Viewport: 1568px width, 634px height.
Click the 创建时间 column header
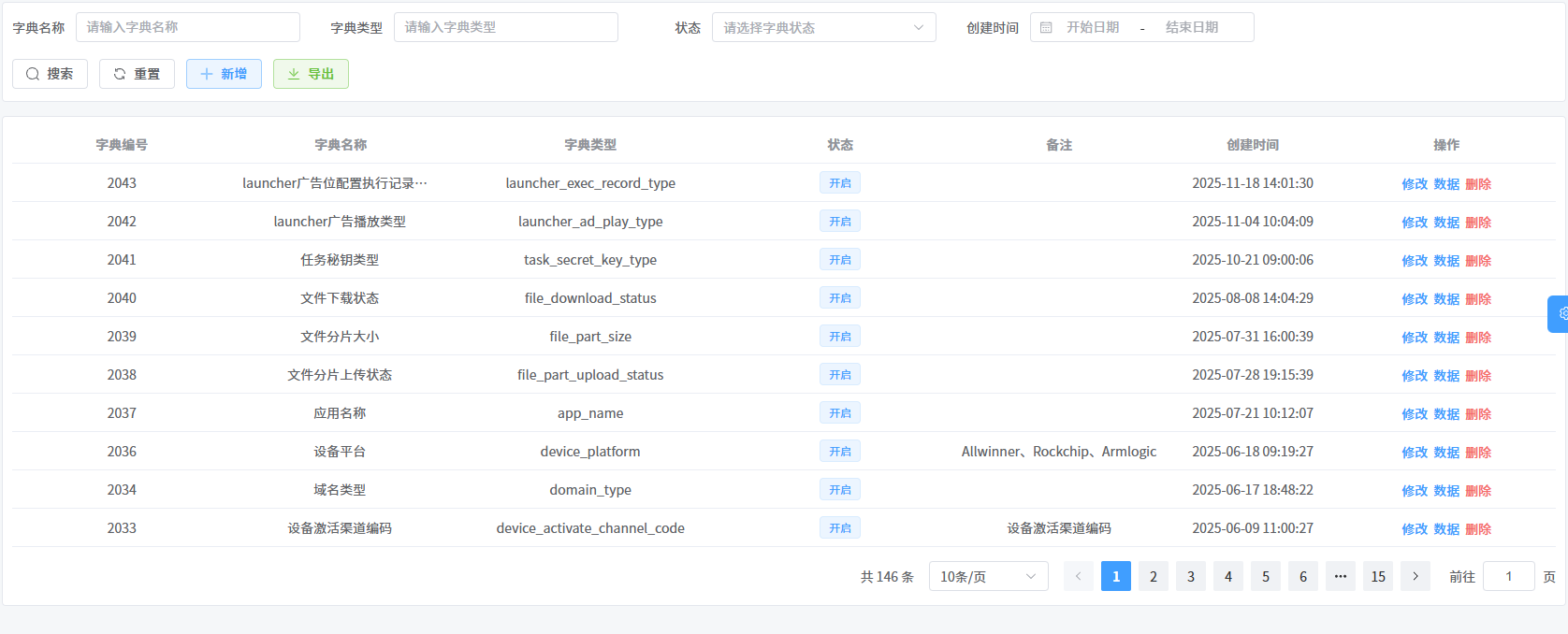point(1253,145)
